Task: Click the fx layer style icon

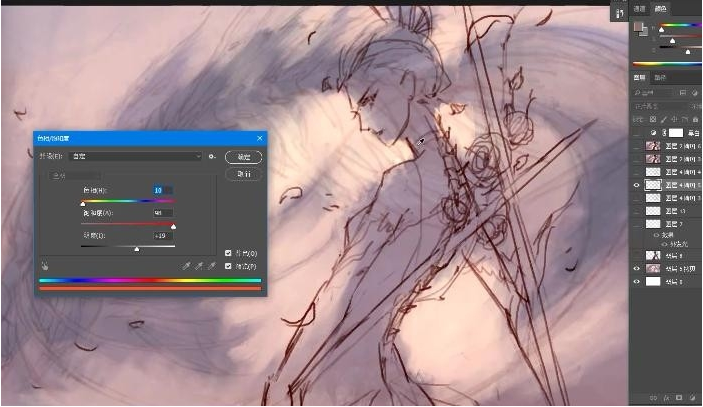Action: point(667,398)
